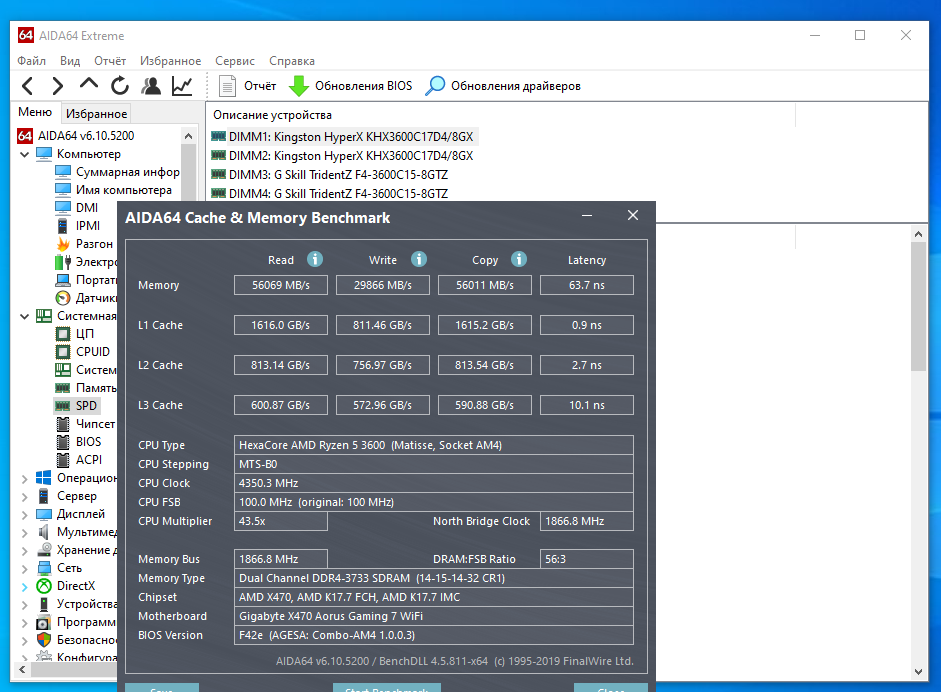941x692 pixels.
Task: Open the Файл menu
Action: click(31, 61)
